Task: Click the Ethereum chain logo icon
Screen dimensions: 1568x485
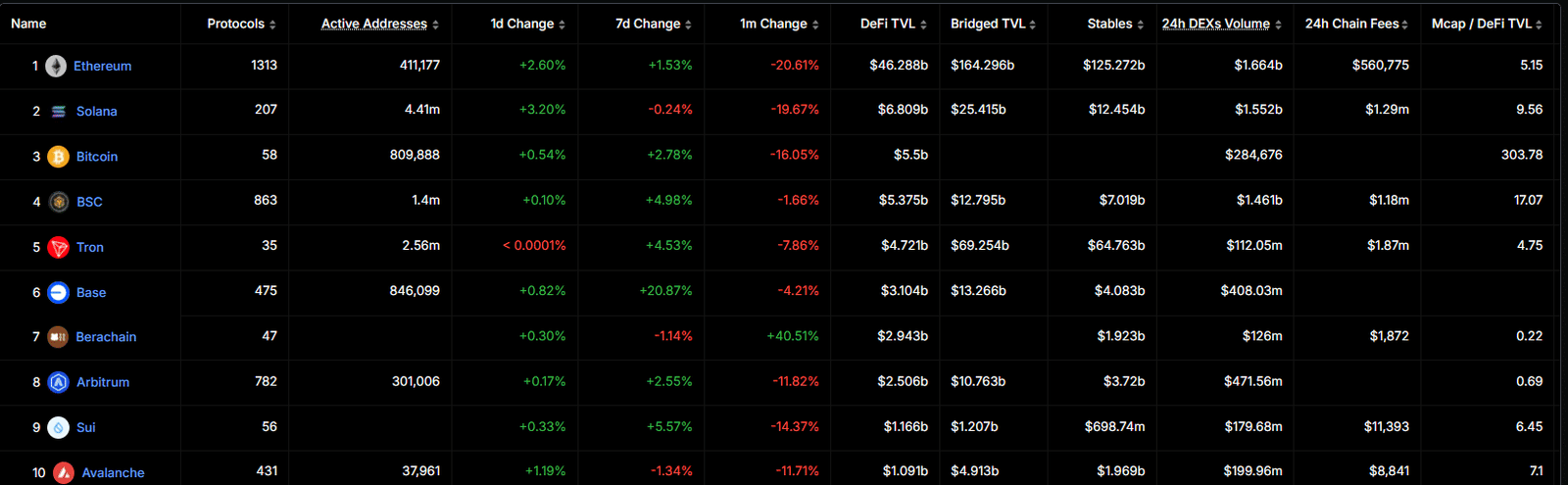Action: pyautogui.click(x=56, y=66)
